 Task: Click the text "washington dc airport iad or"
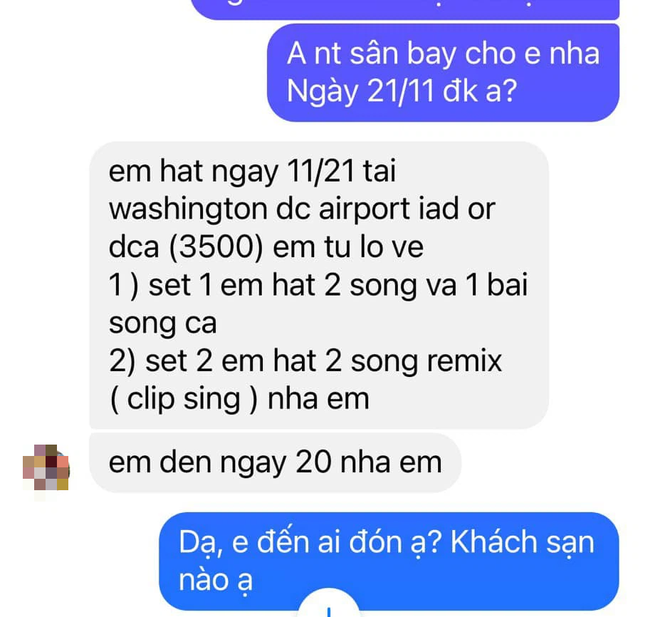[x=302, y=208]
